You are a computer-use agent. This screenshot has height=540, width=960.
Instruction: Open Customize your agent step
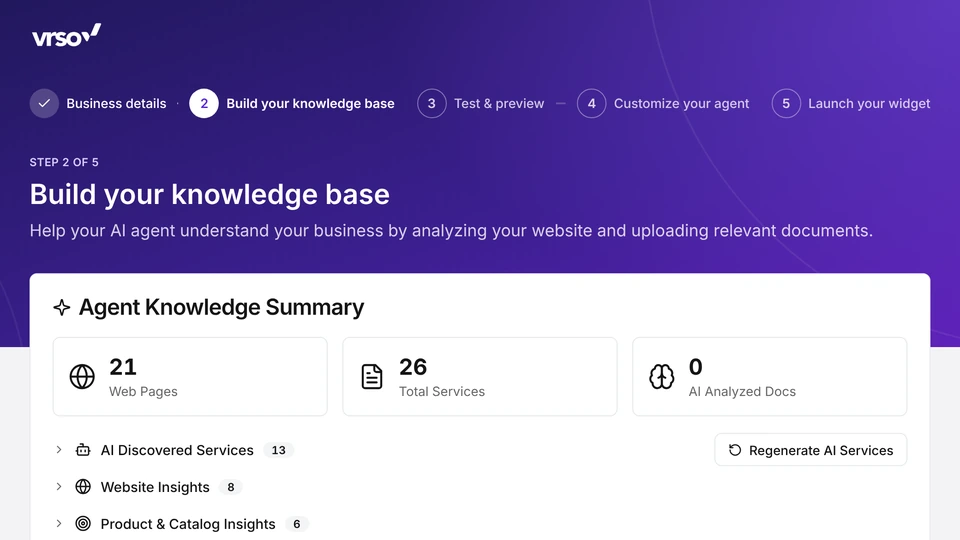tap(681, 103)
